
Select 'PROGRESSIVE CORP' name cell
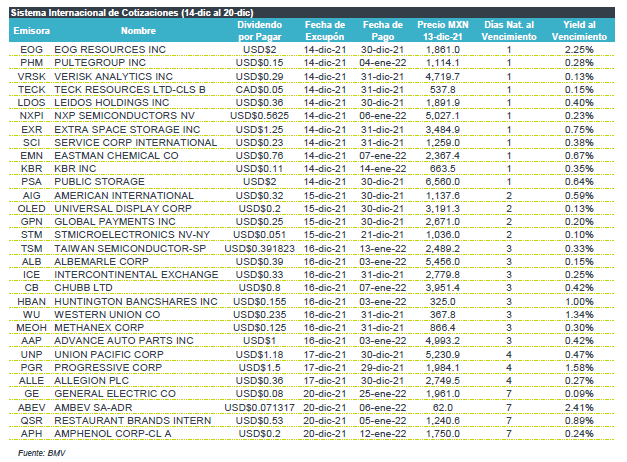108,368
